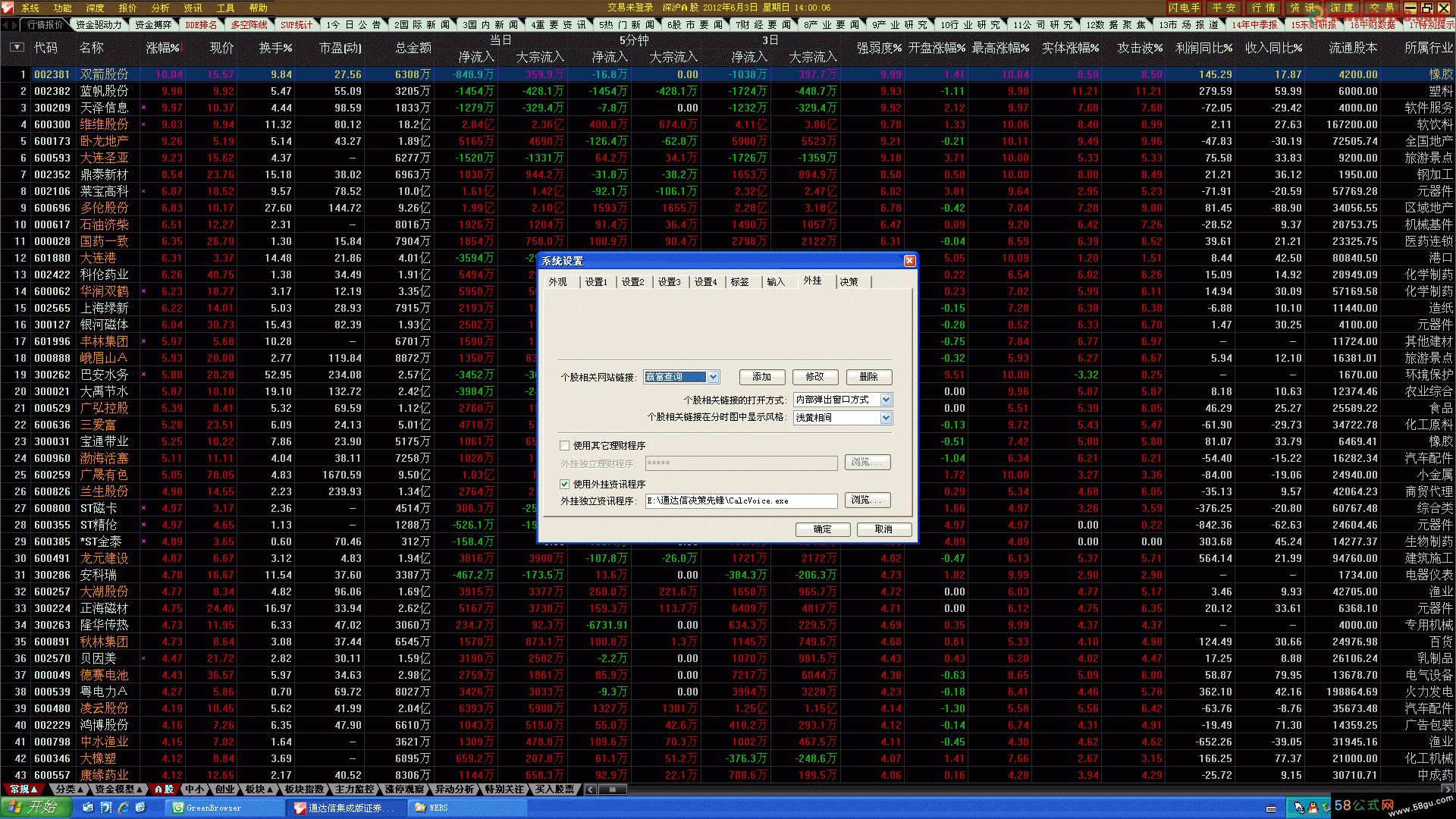Click the next-tab right arrow beside 行情报价
This screenshot has width=1456, height=819.
[x=14, y=25]
